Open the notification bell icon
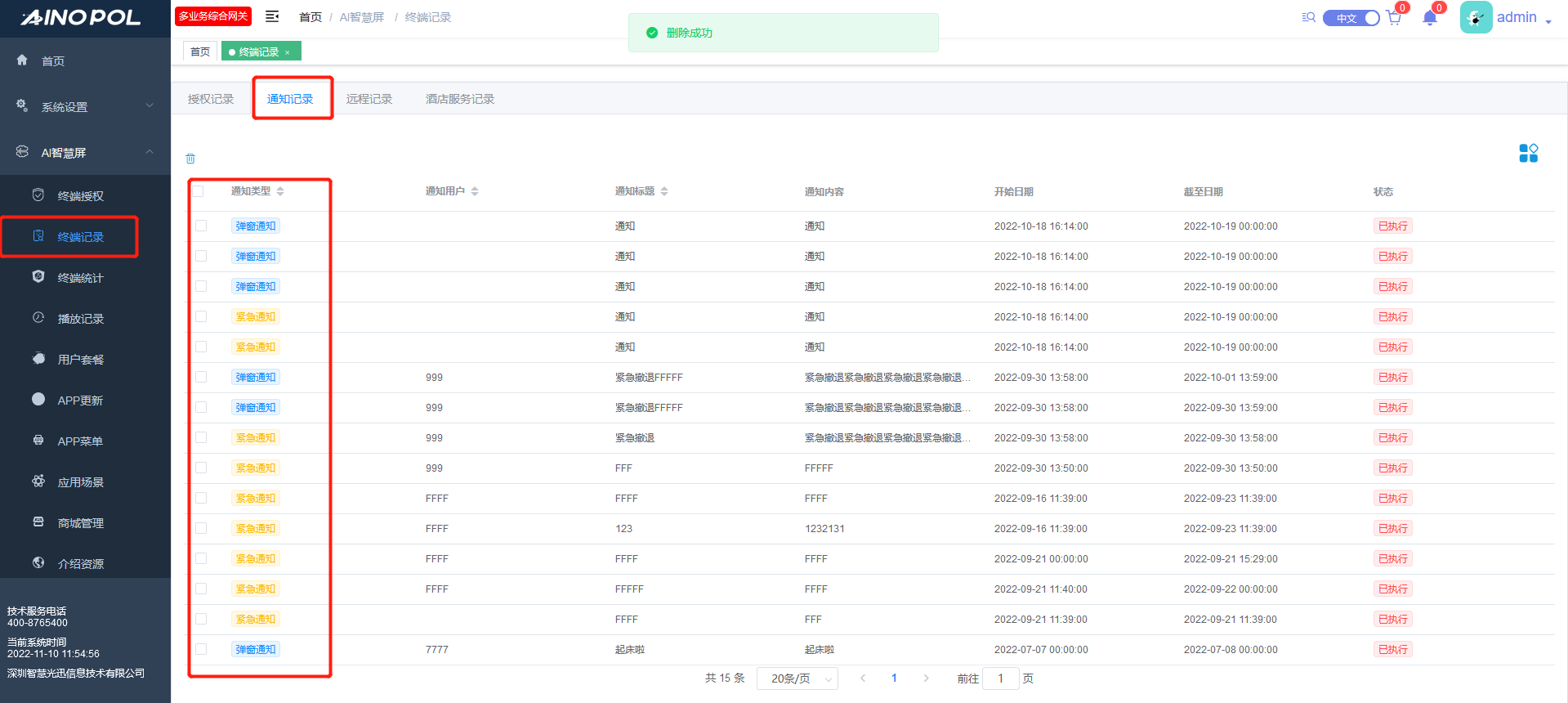The height and width of the screenshot is (703, 1568). [x=1429, y=18]
